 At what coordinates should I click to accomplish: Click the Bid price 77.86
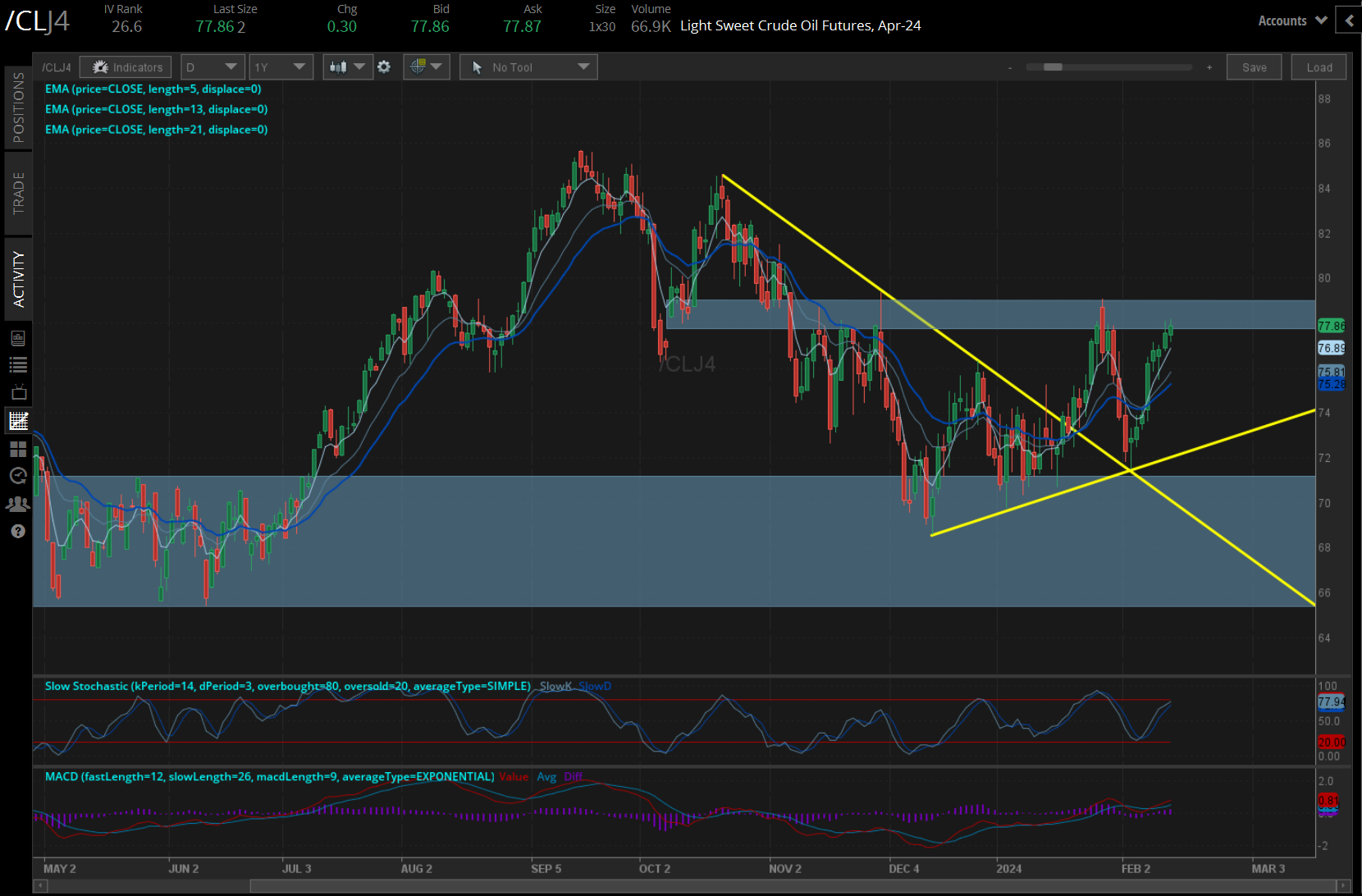click(430, 26)
